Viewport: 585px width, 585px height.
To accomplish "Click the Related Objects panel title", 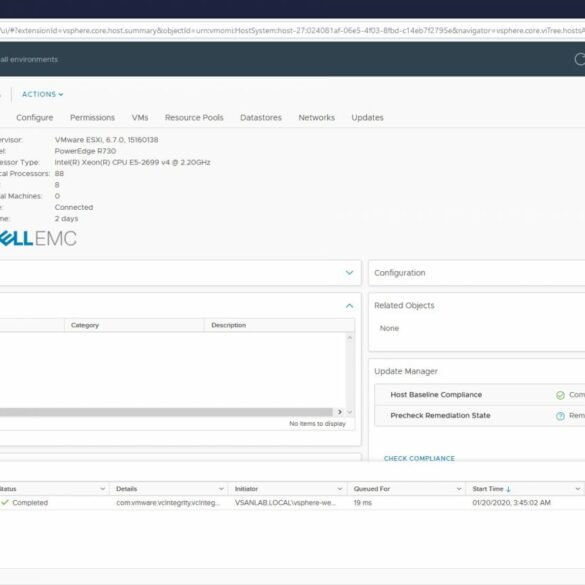I will click(x=404, y=306).
